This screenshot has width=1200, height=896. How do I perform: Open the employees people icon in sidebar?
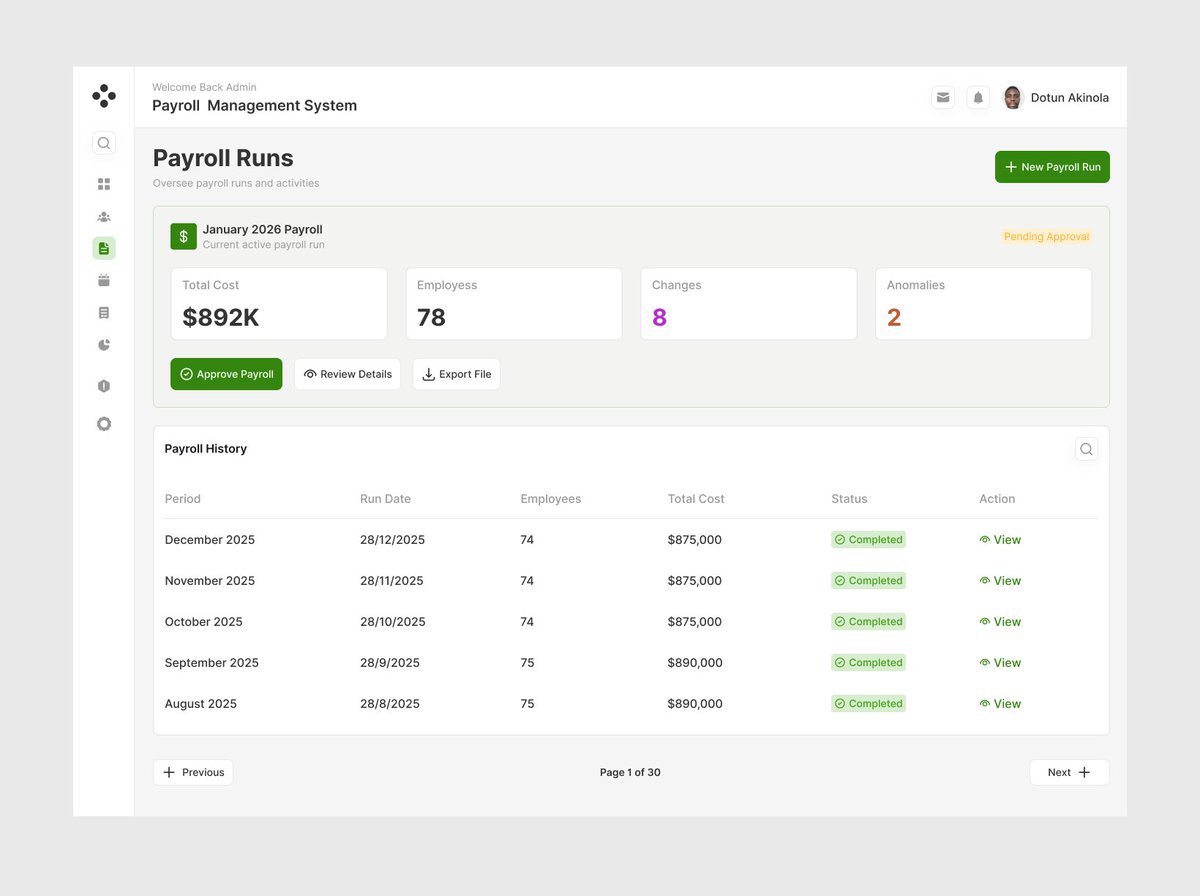click(x=104, y=216)
